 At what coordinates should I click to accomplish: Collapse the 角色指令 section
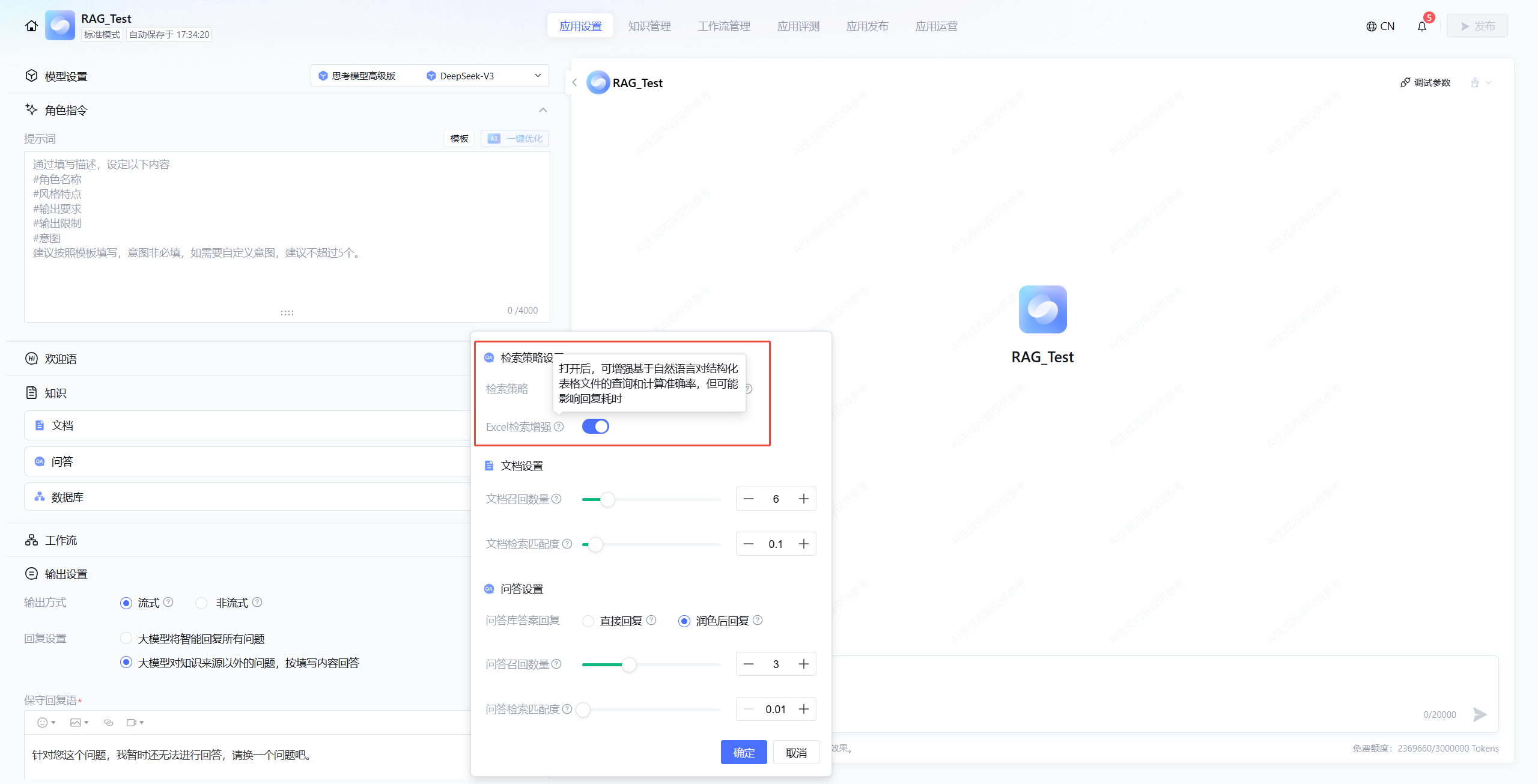[543, 110]
